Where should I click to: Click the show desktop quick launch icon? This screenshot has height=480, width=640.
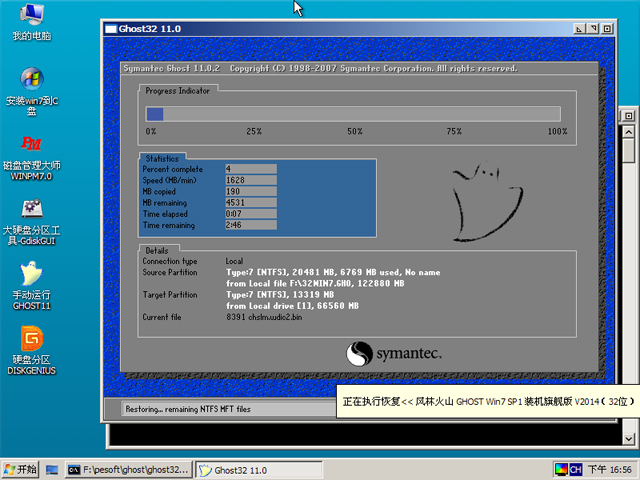pos(52,470)
